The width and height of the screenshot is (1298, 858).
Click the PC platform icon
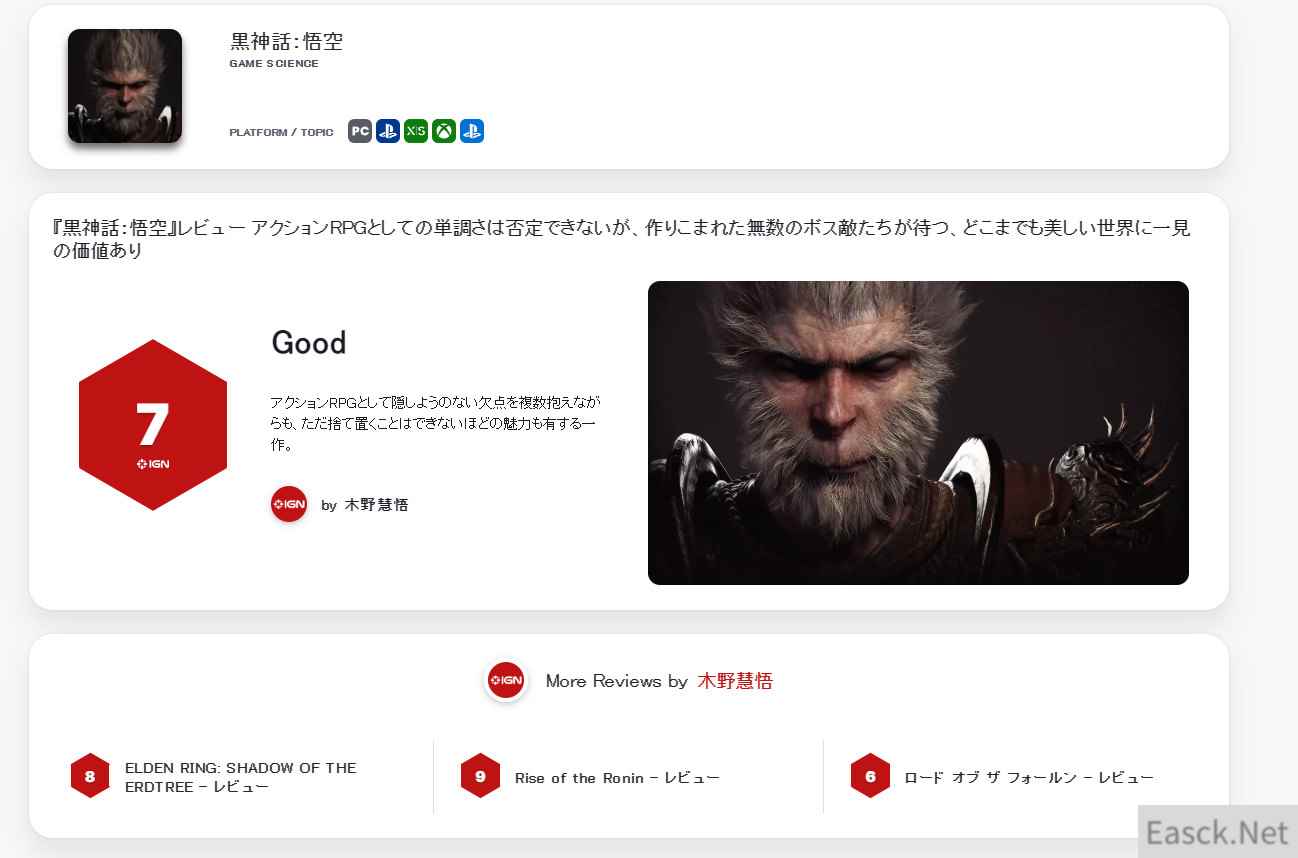click(360, 131)
